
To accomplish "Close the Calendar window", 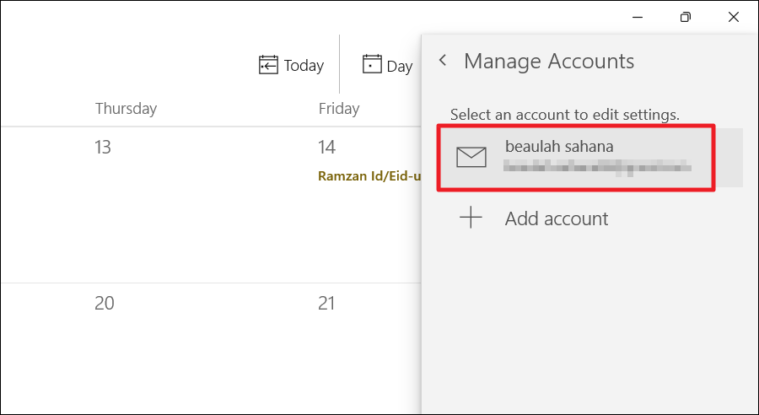I will click(733, 17).
